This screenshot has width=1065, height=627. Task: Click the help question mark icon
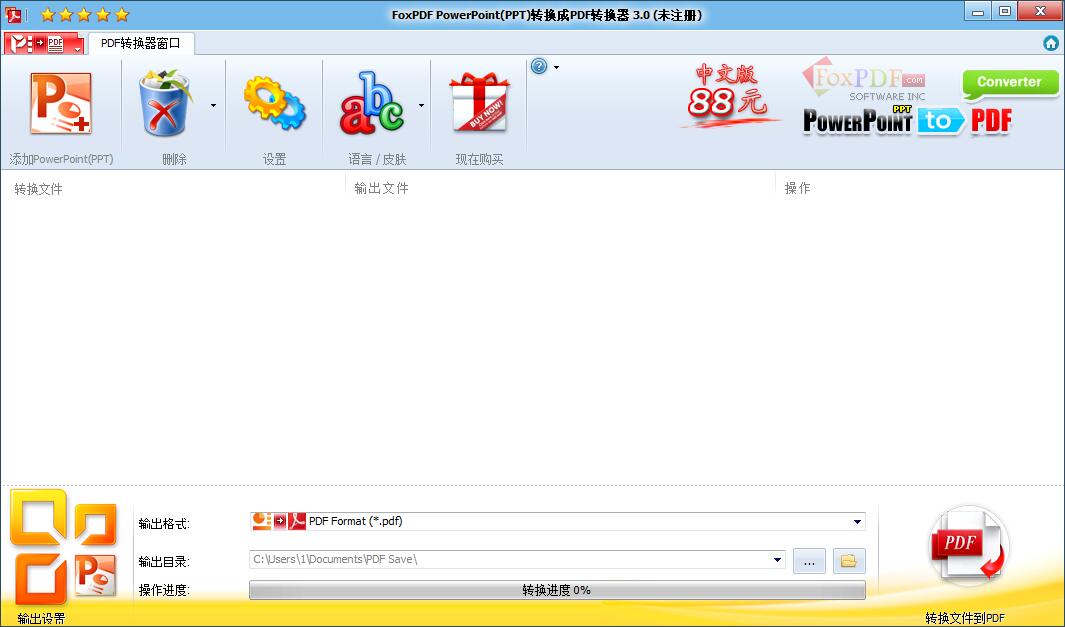tap(541, 66)
